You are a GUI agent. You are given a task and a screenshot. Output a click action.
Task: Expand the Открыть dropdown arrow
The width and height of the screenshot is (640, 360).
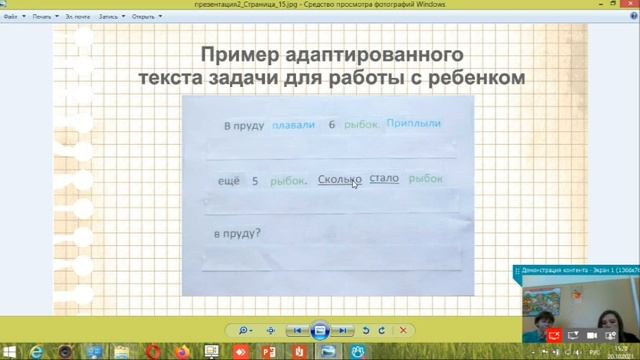click(160, 16)
